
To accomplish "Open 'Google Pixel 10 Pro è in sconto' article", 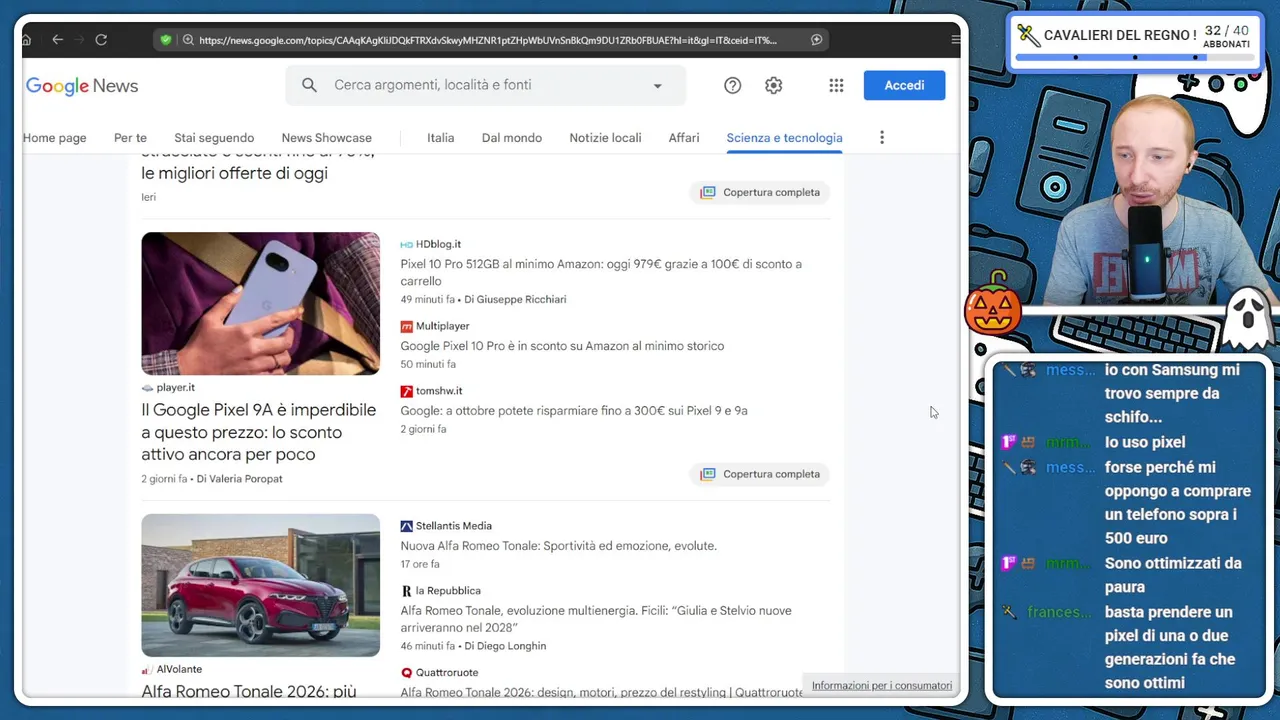I will click(562, 346).
